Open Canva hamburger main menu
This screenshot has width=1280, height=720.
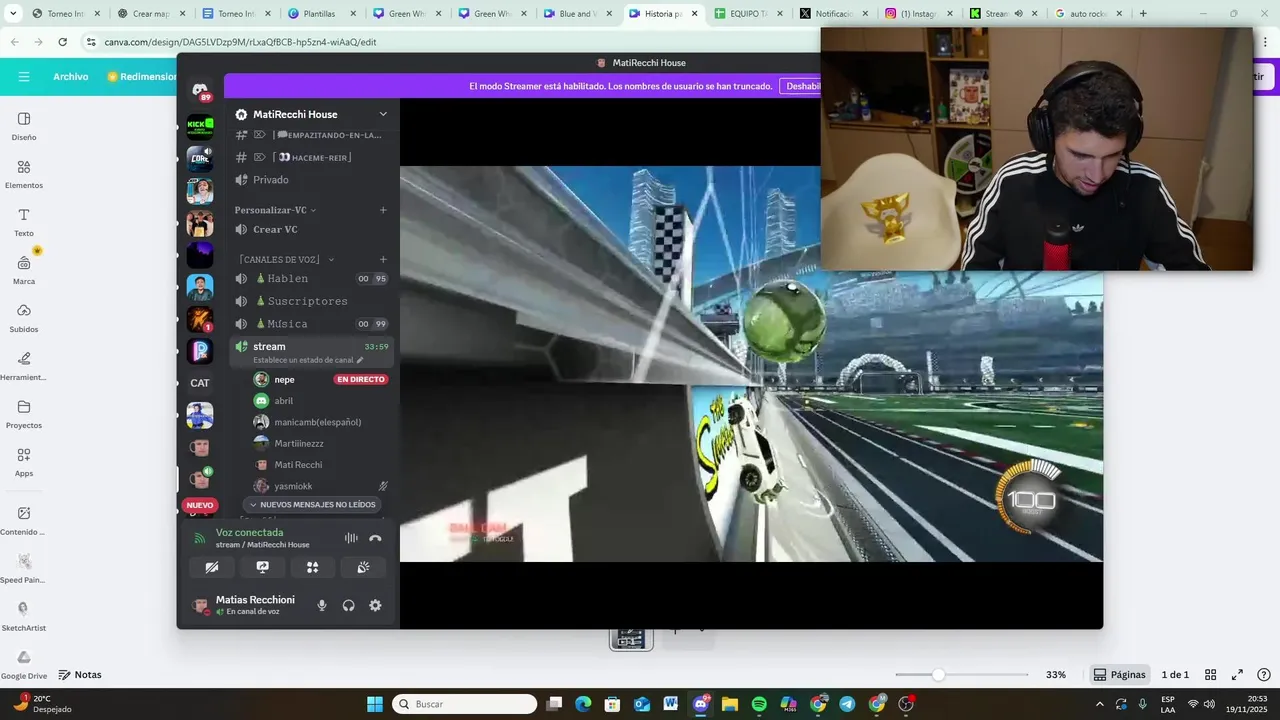click(24, 76)
